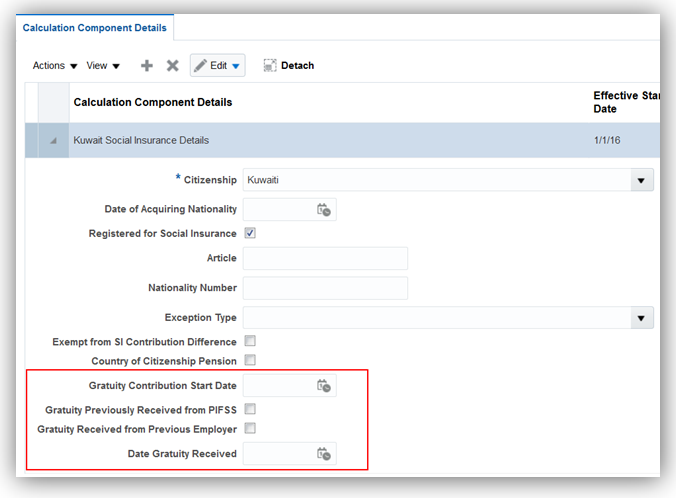Click the X delete row icon
The width and height of the screenshot is (676, 498).
(x=172, y=66)
